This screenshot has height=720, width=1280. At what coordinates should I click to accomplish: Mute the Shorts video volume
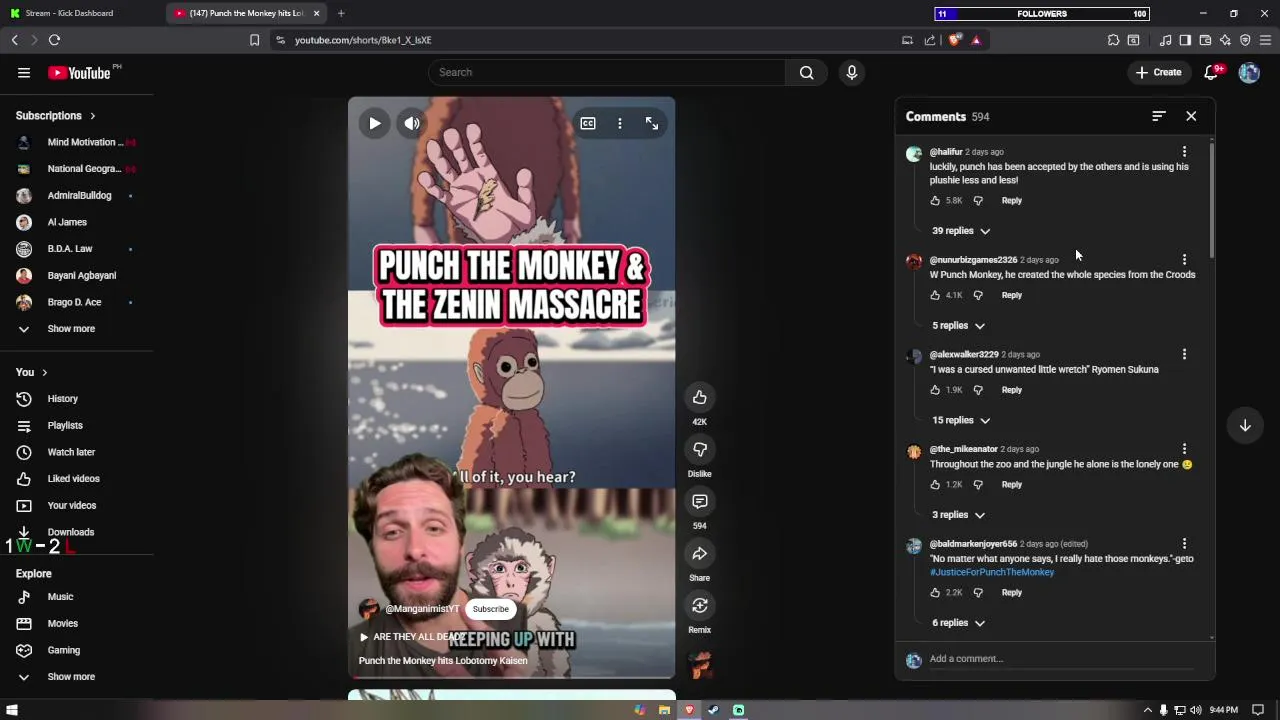pyautogui.click(x=412, y=123)
